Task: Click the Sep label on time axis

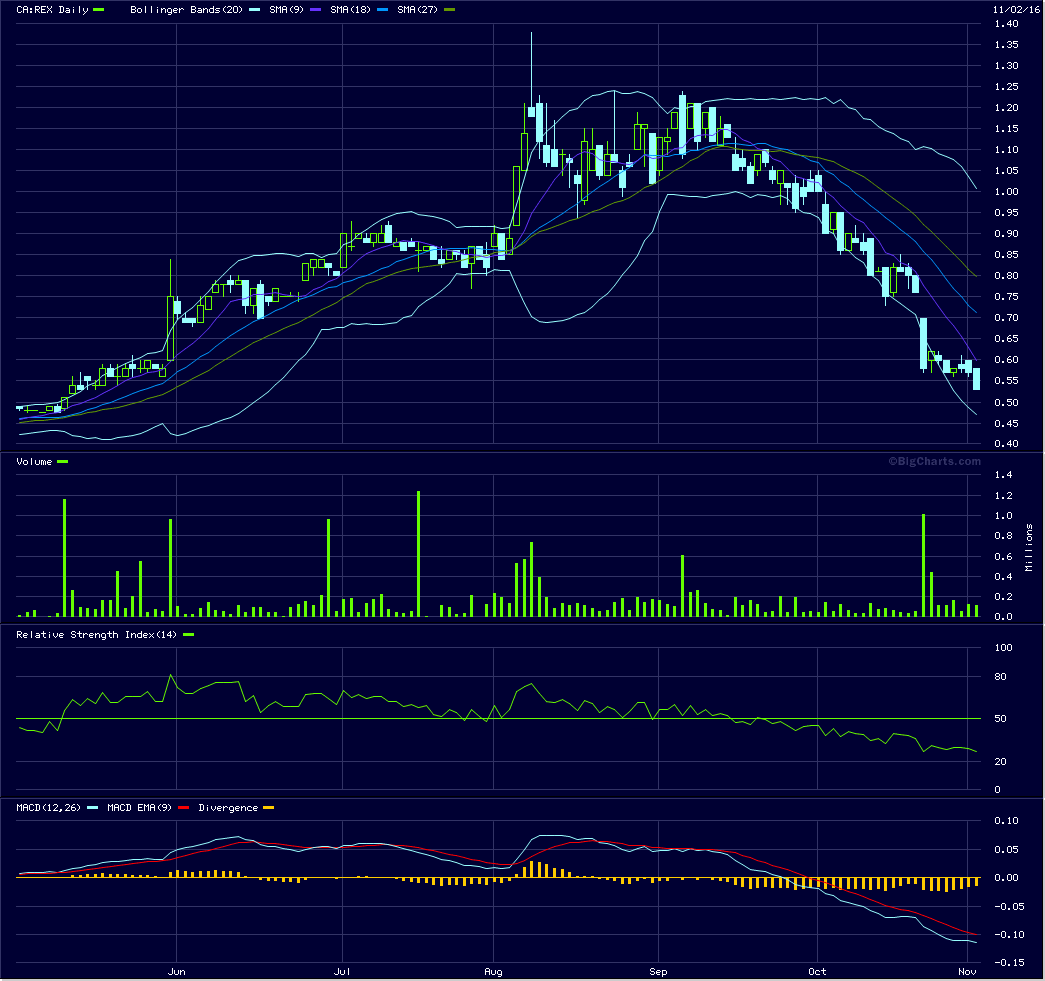Action: tap(658, 972)
